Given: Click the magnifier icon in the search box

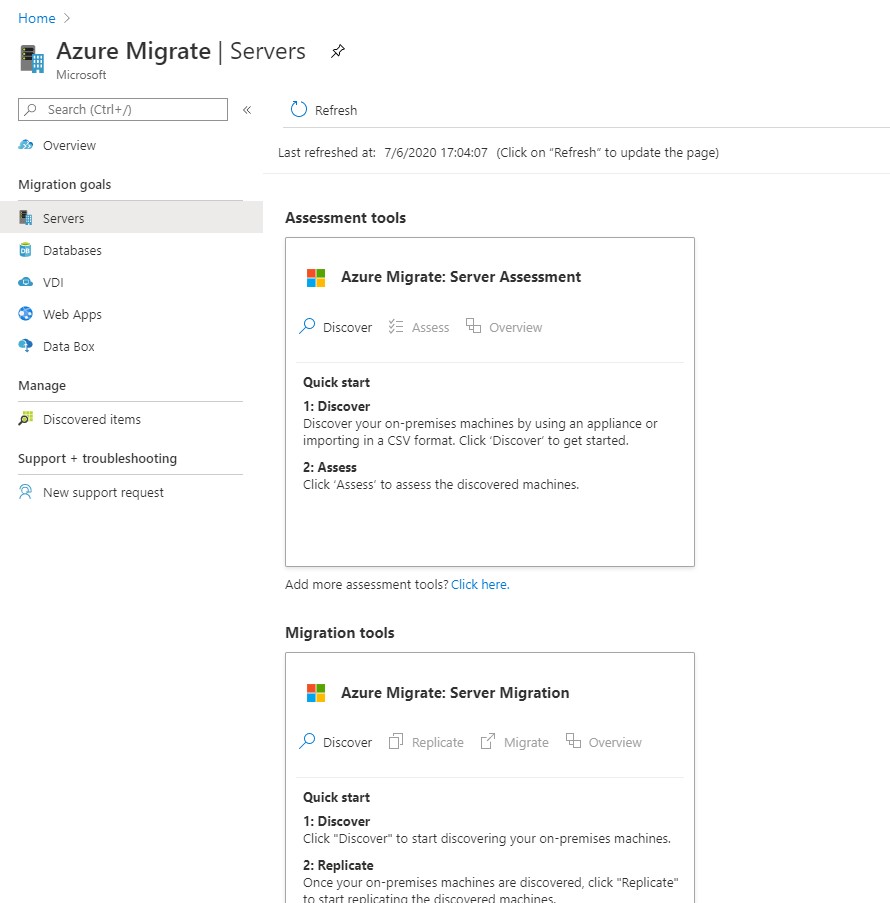Looking at the screenshot, I should pyautogui.click(x=31, y=109).
